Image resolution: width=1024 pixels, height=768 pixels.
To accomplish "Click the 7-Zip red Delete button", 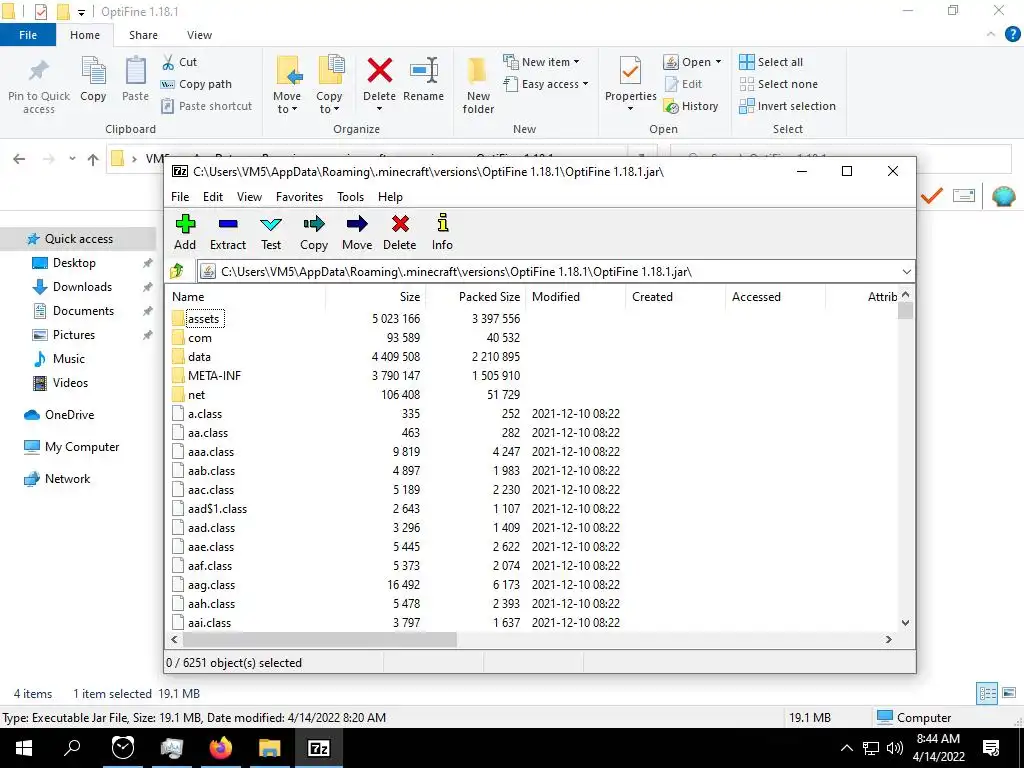I will click(400, 232).
